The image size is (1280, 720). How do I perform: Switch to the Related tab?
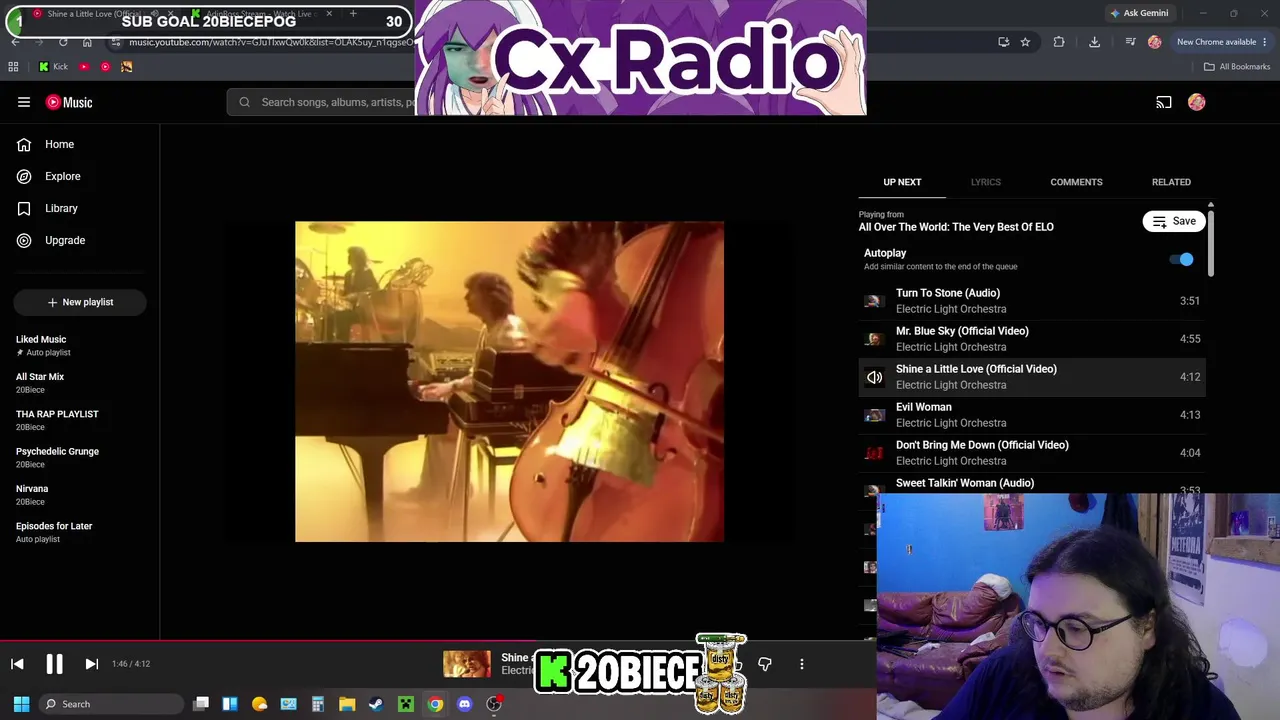(1171, 182)
